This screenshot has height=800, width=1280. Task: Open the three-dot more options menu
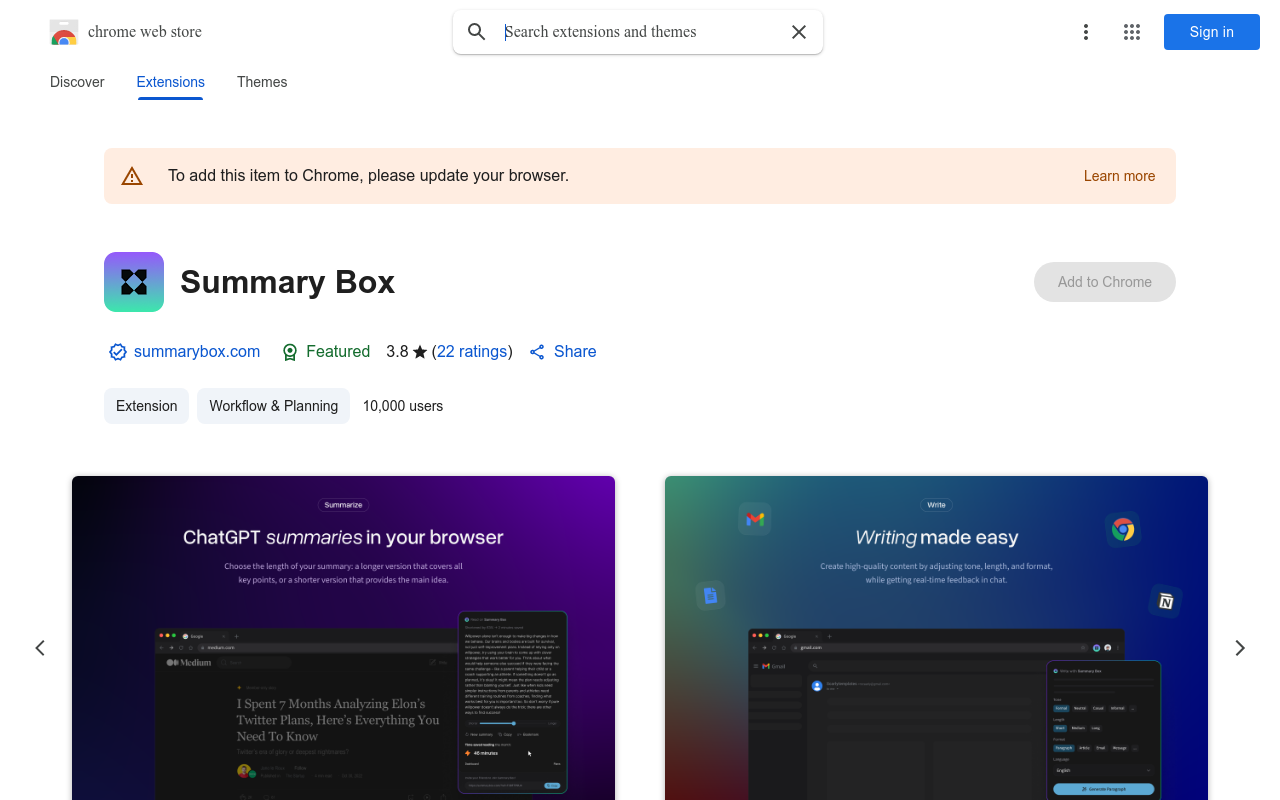1085,32
